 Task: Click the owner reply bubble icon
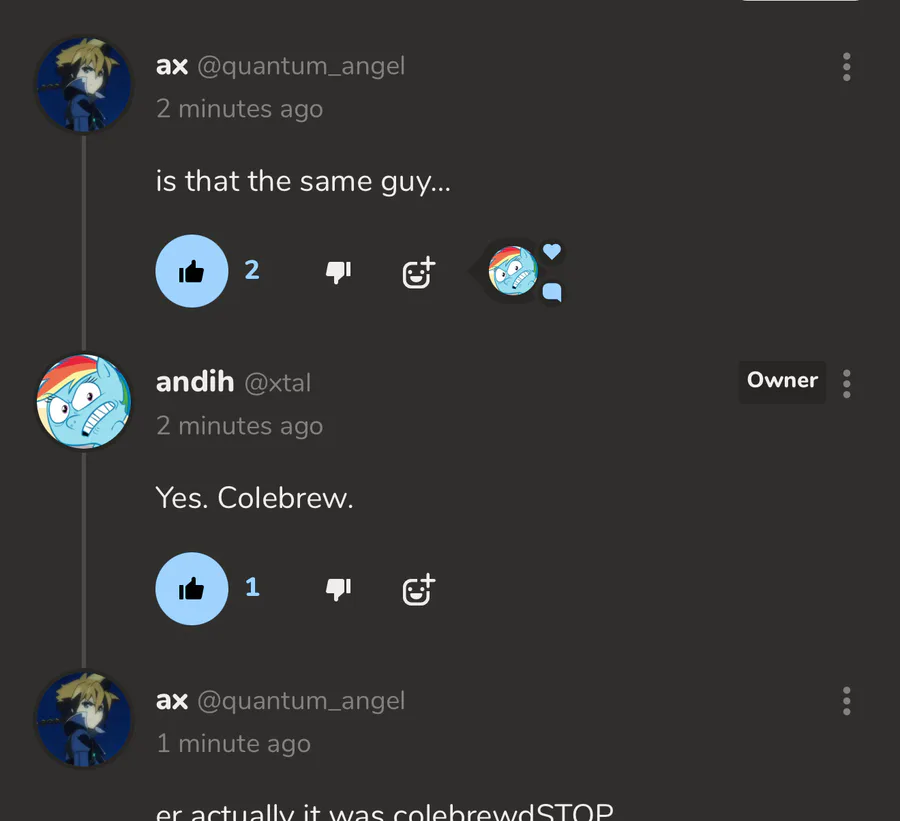552,292
